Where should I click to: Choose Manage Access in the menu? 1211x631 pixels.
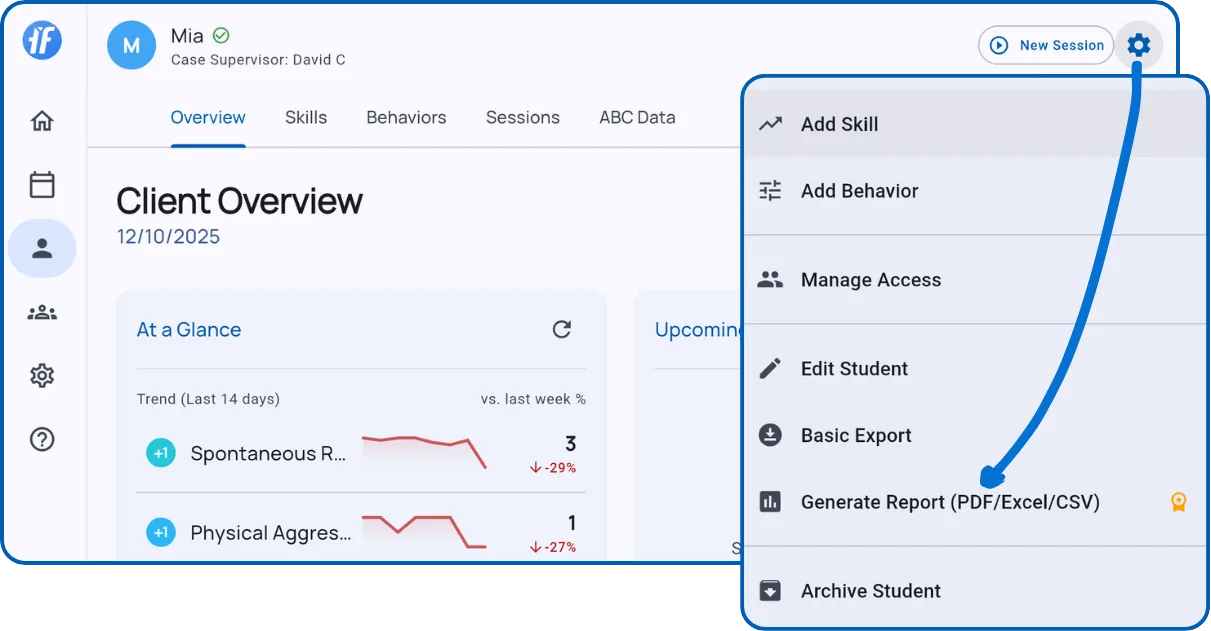(870, 280)
